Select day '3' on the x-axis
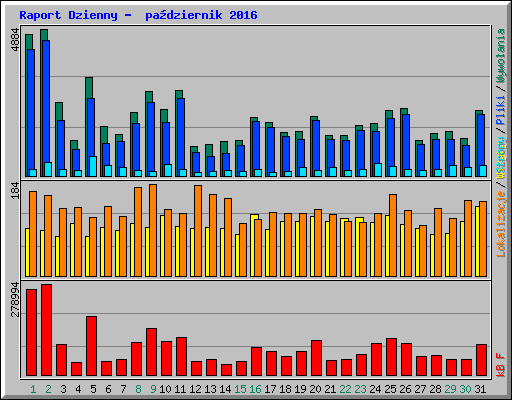Image resolution: width=512 pixels, height=400 pixels. click(x=63, y=389)
